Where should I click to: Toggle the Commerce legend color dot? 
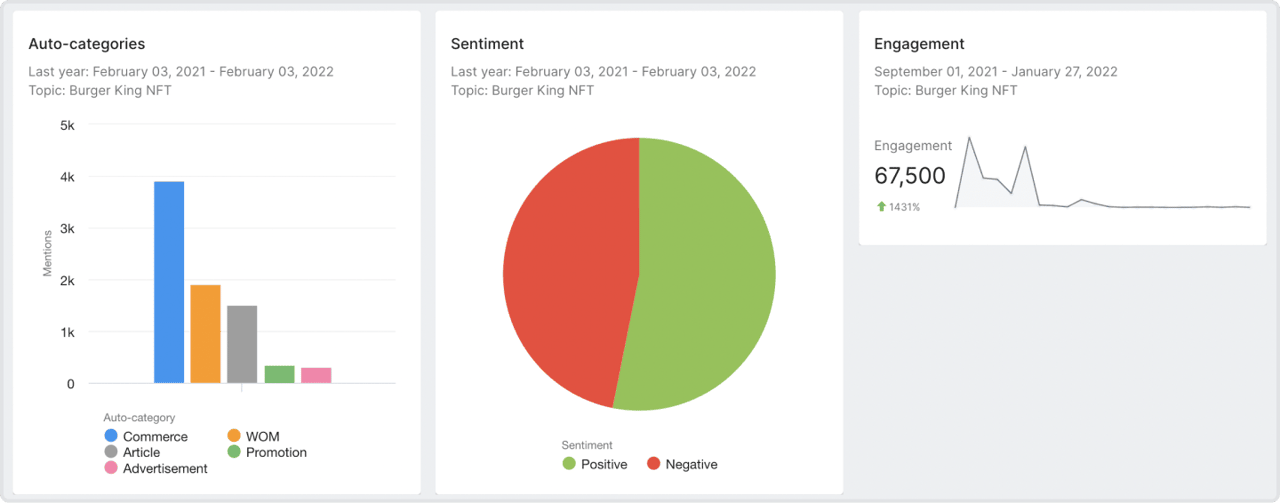click(111, 436)
